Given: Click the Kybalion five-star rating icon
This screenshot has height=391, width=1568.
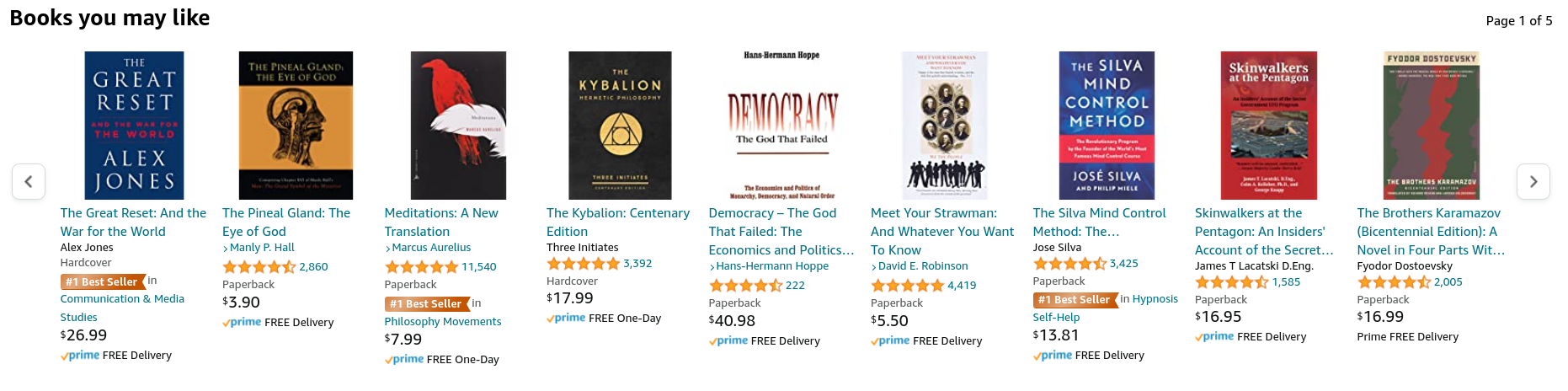Looking at the screenshot, I should [583, 264].
